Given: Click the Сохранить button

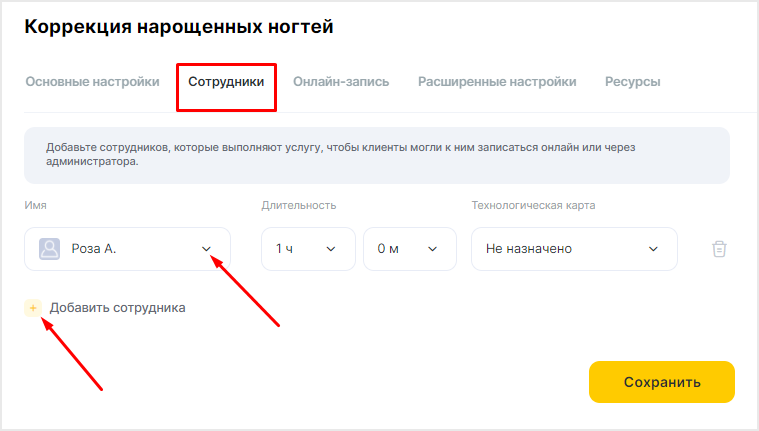Looking at the screenshot, I should pos(662,382).
